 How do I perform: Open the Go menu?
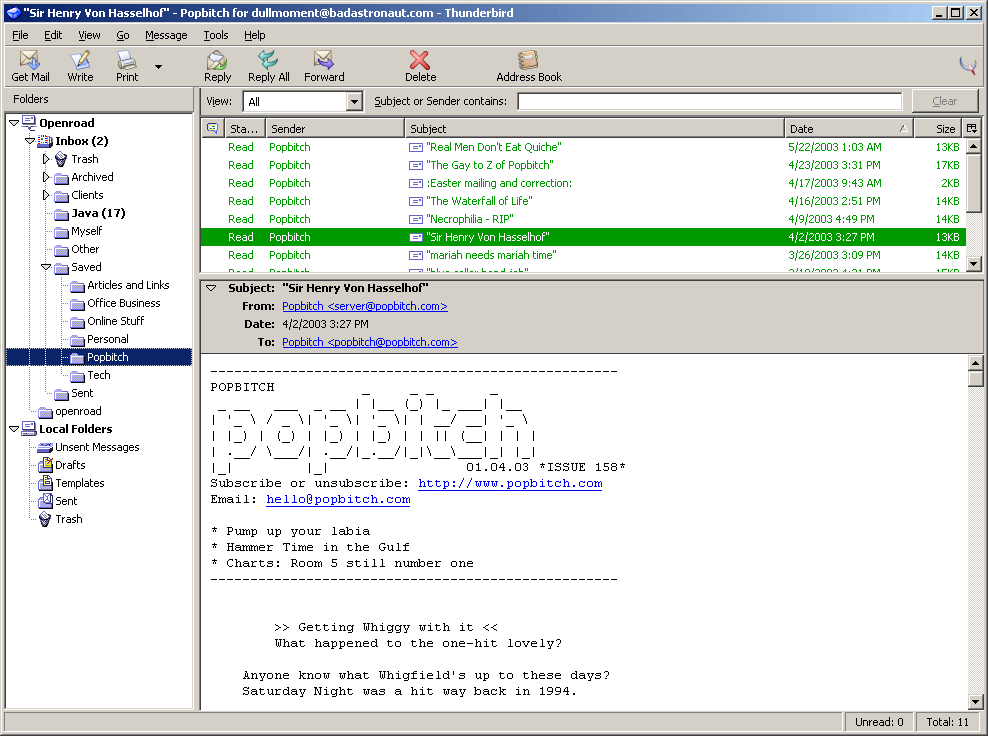123,35
